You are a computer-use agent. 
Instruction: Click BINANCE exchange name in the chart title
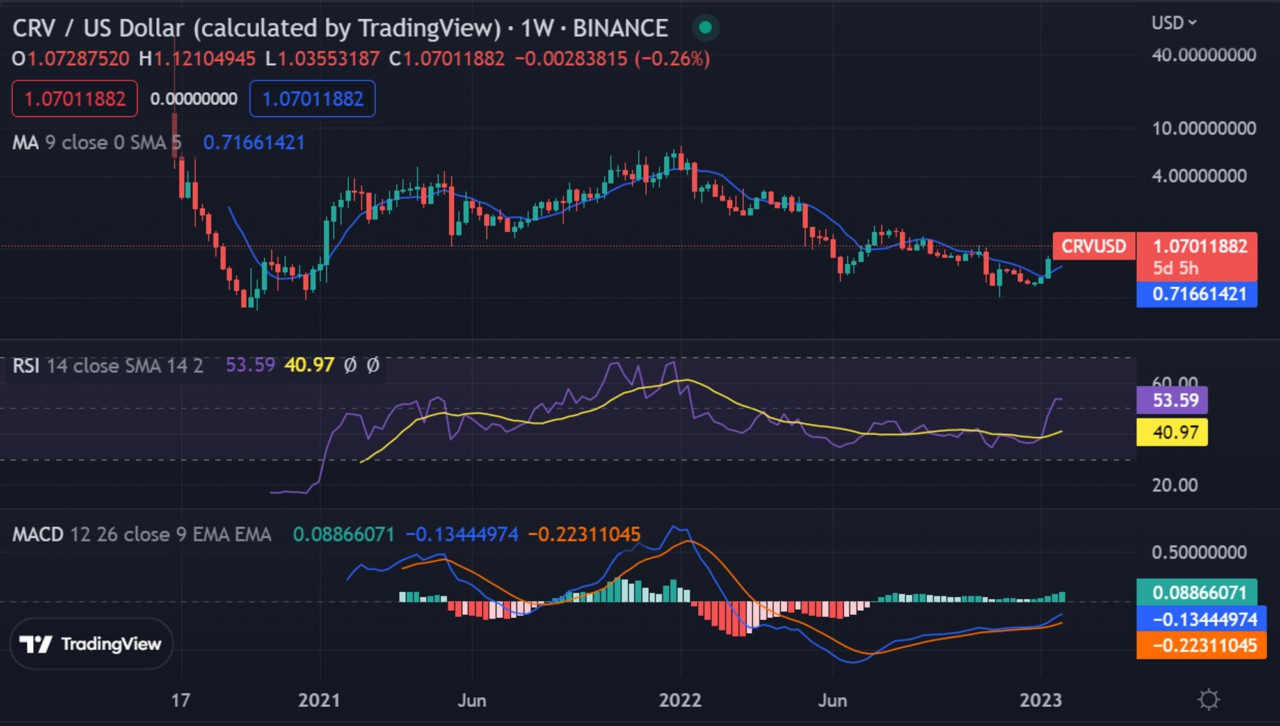pos(619,28)
